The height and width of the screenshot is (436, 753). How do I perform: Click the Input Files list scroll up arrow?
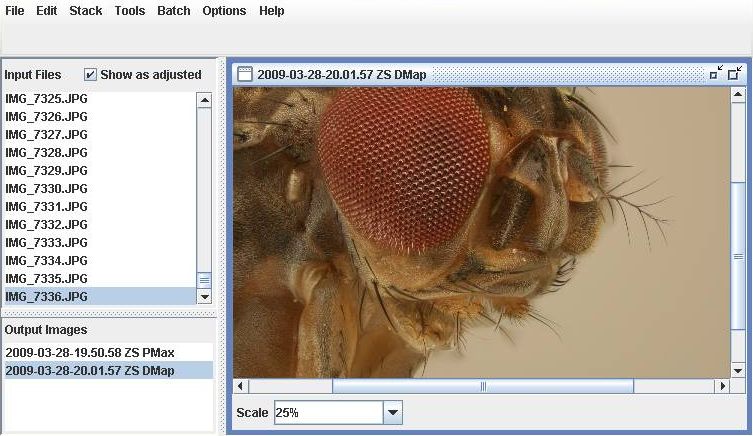coord(204,100)
